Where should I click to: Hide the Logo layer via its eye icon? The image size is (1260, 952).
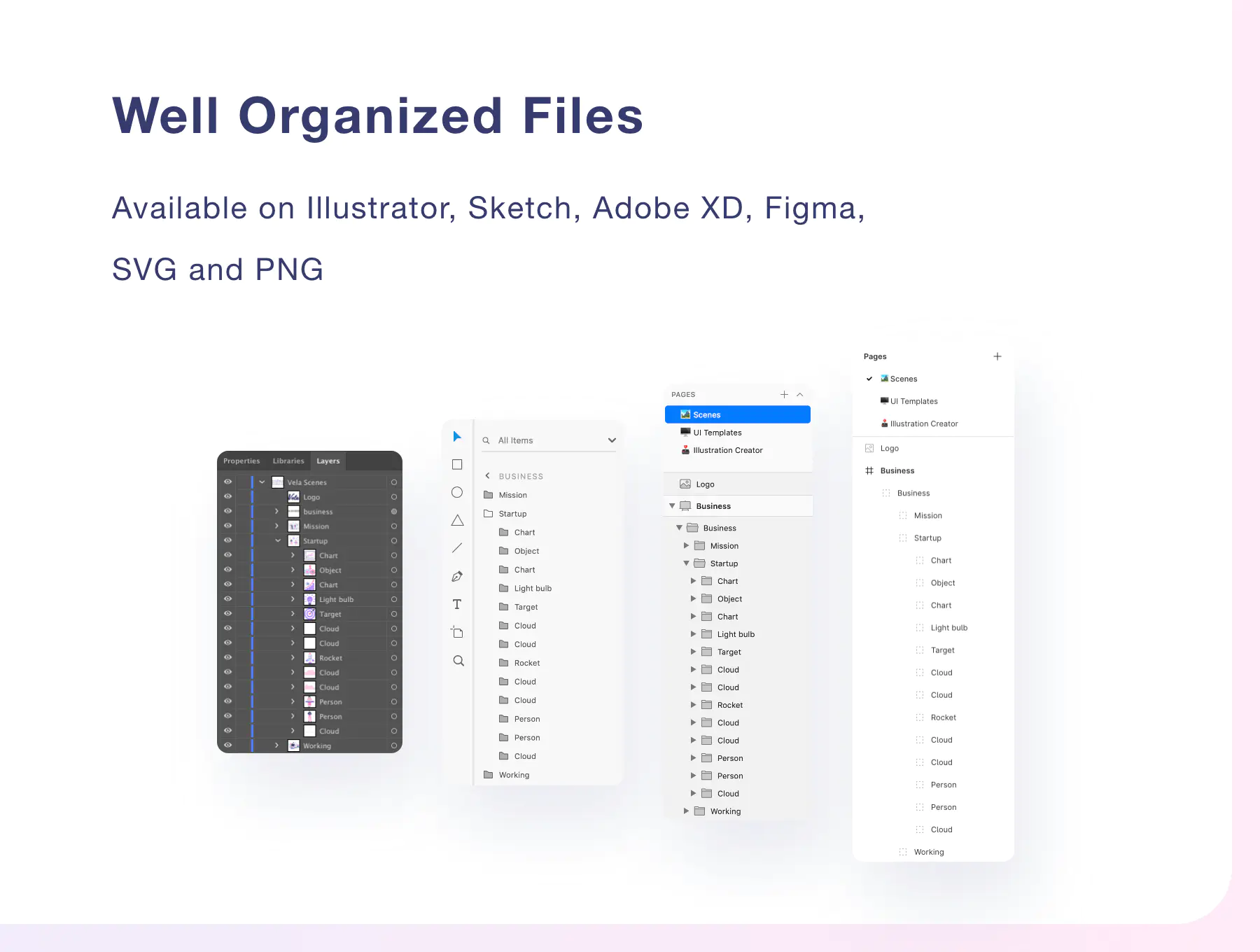tap(227, 497)
